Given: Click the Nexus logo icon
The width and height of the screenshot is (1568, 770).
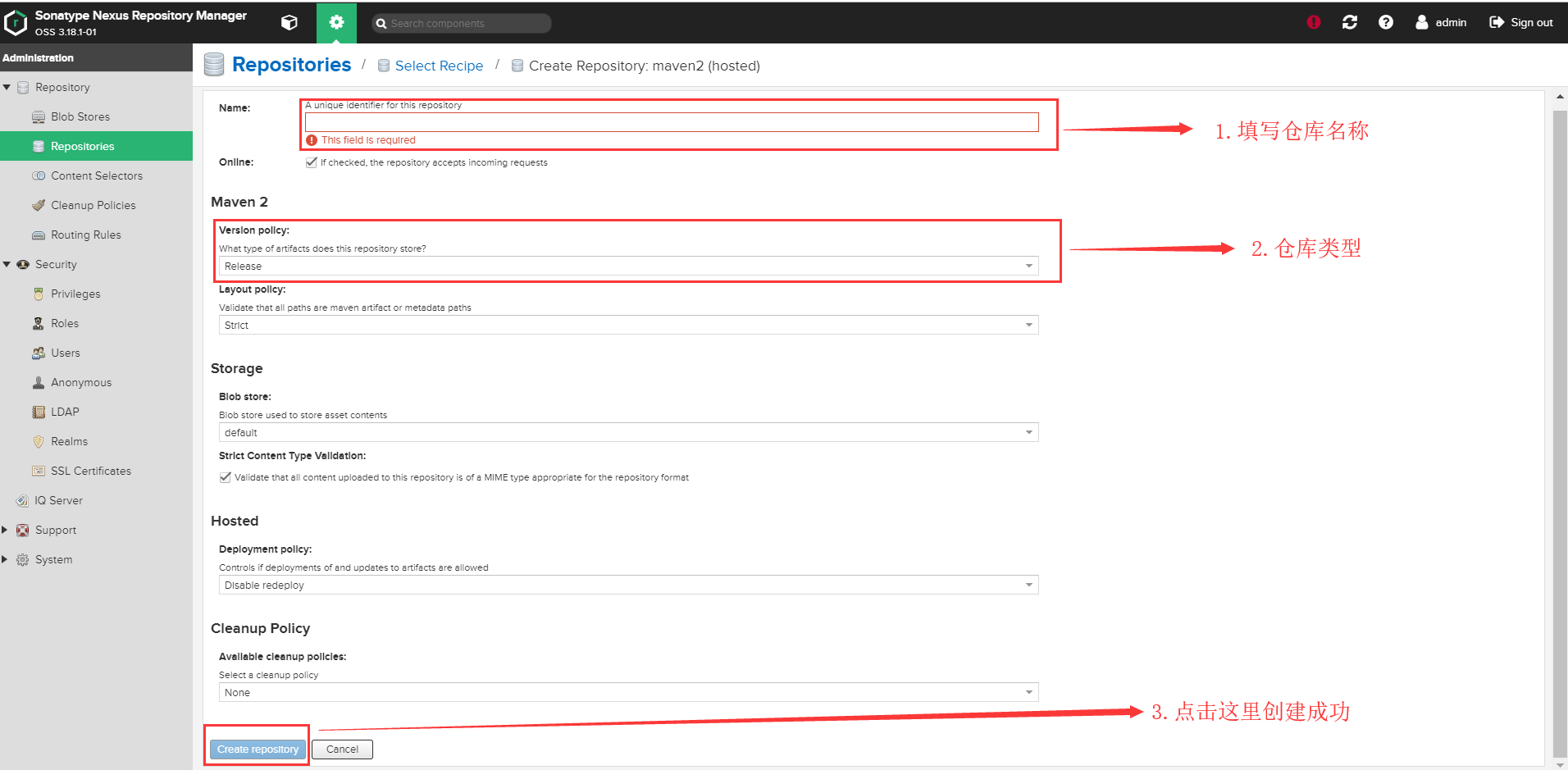Looking at the screenshot, I should [x=16, y=23].
